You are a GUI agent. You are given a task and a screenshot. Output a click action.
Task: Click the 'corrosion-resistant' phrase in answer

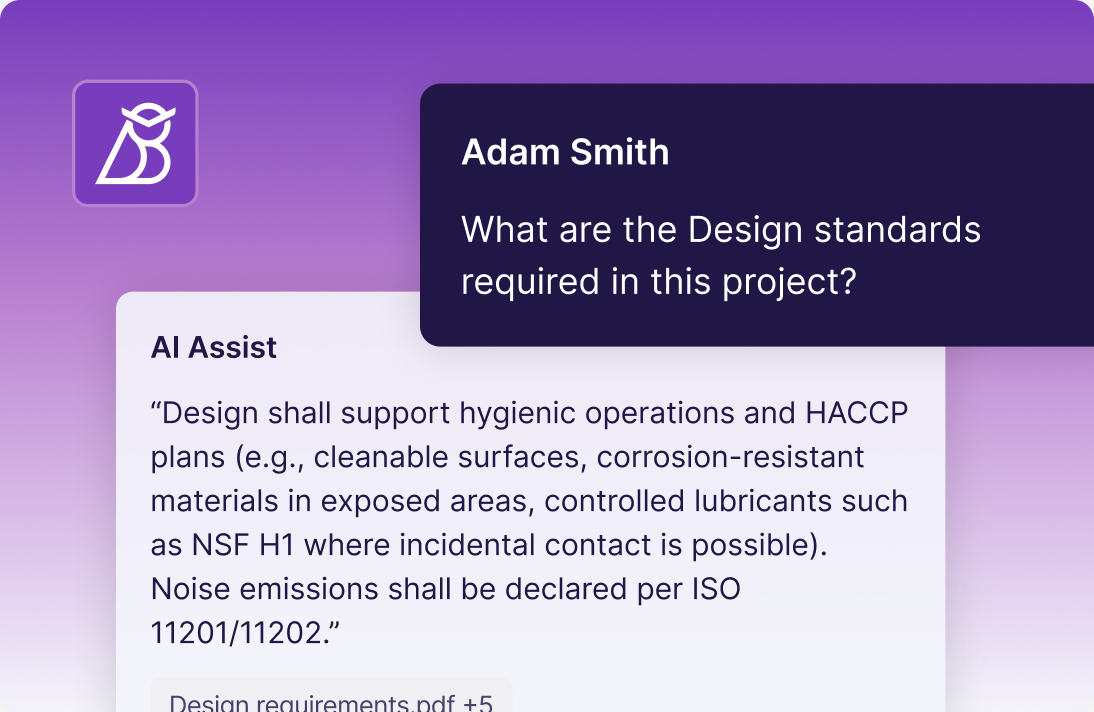coord(730,457)
